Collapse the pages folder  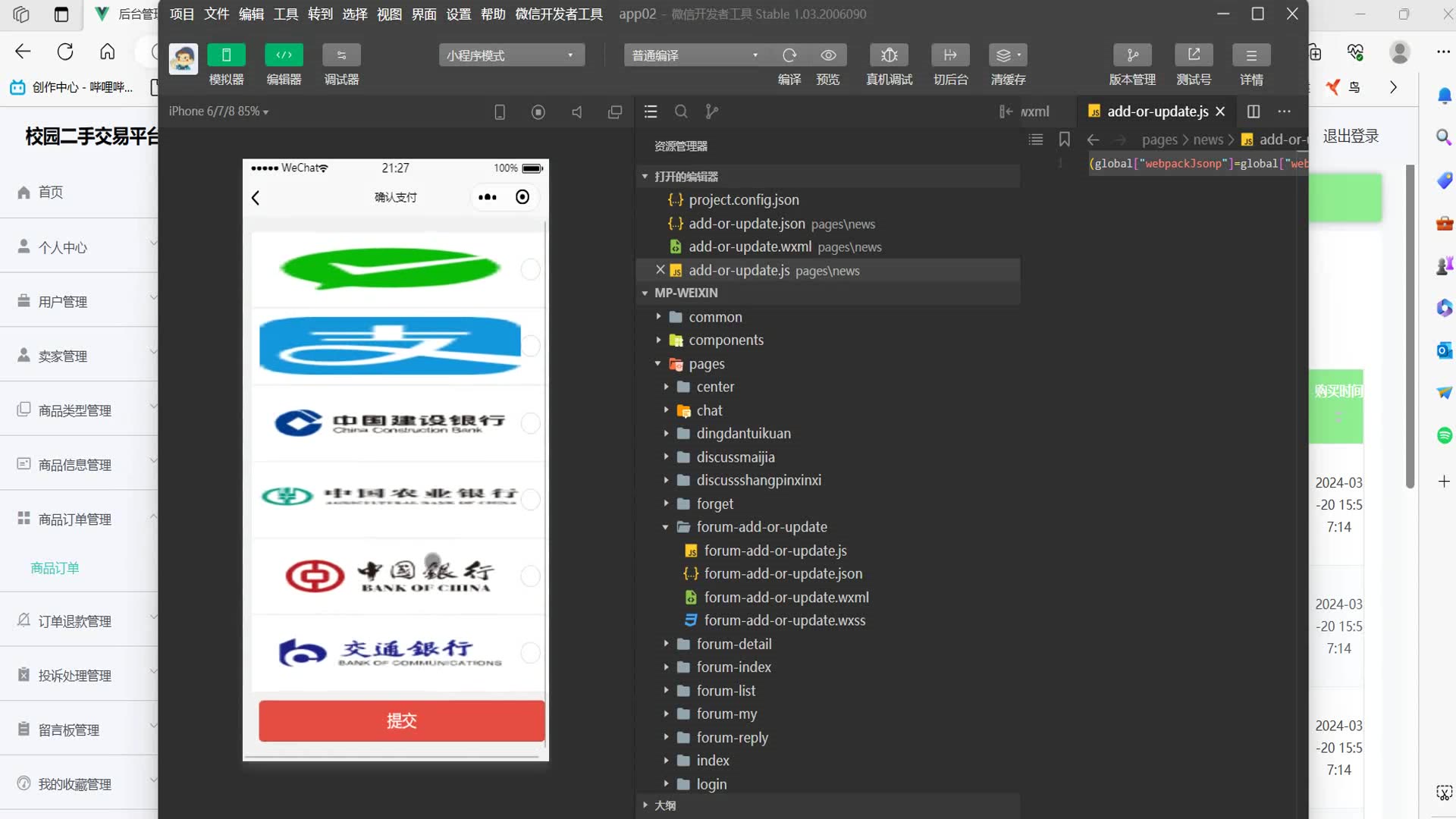click(658, 364)
